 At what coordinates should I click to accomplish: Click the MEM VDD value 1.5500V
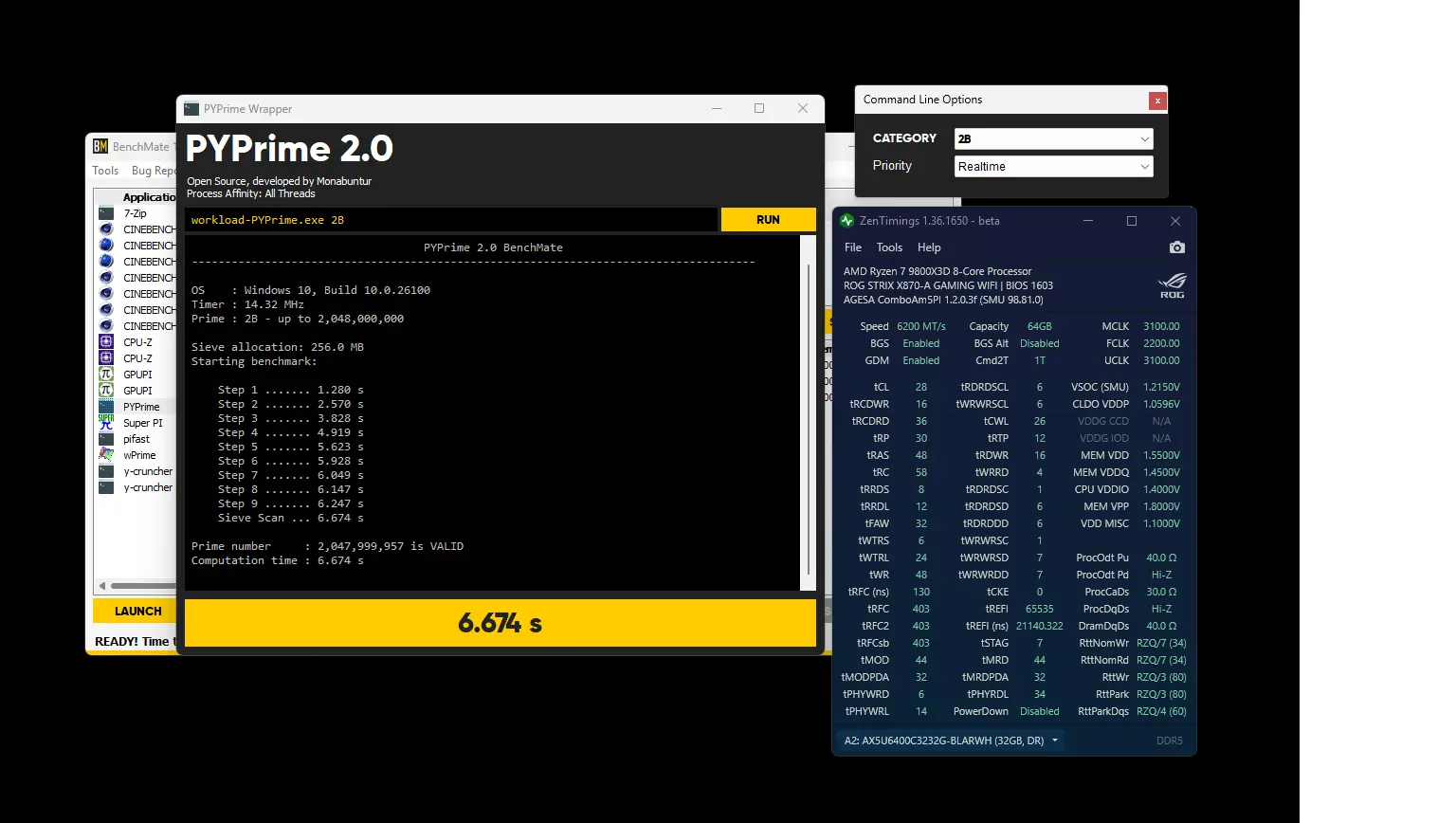click(1161, 455)
